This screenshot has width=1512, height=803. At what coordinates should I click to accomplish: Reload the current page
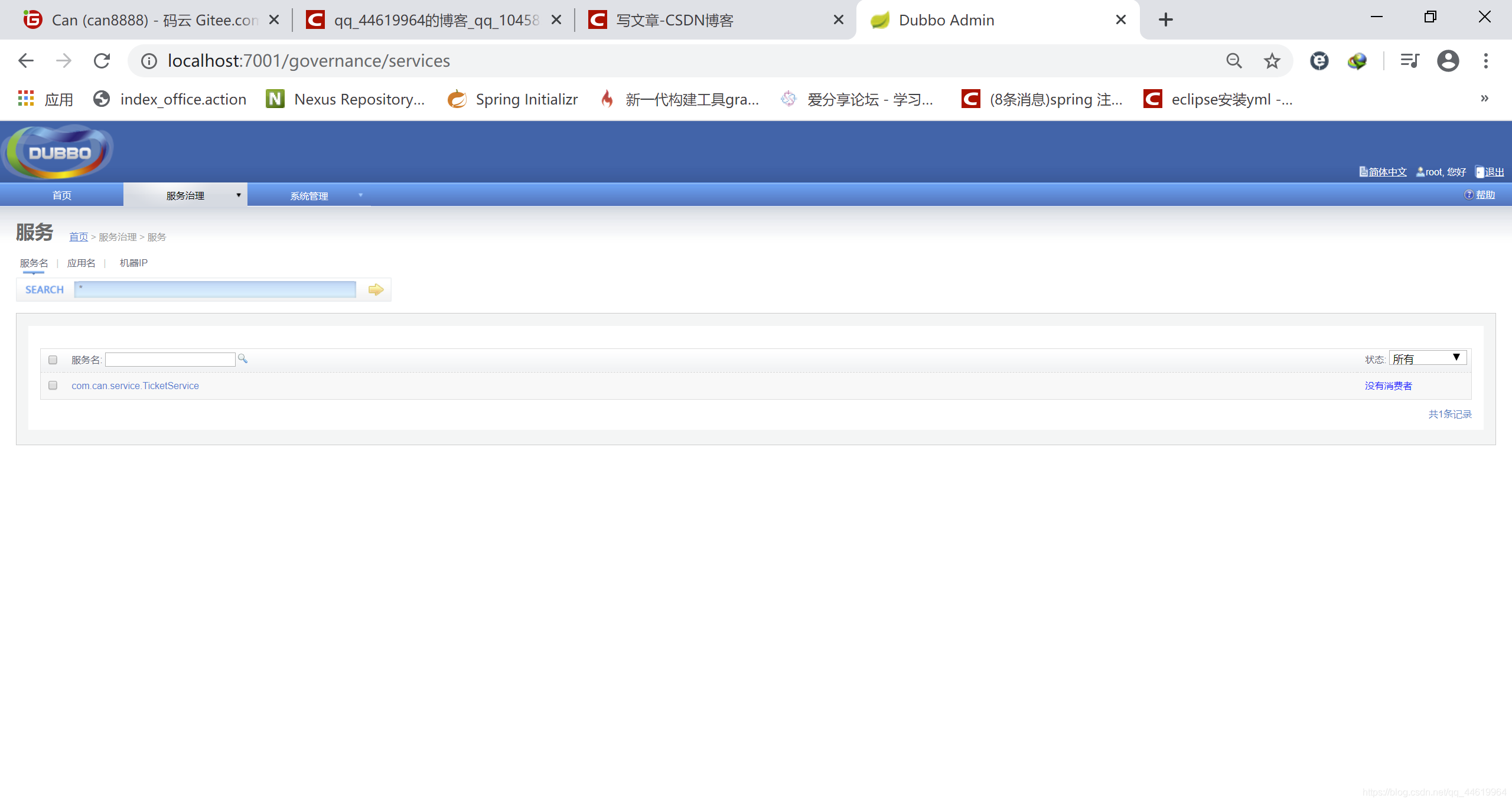(102, 61)
